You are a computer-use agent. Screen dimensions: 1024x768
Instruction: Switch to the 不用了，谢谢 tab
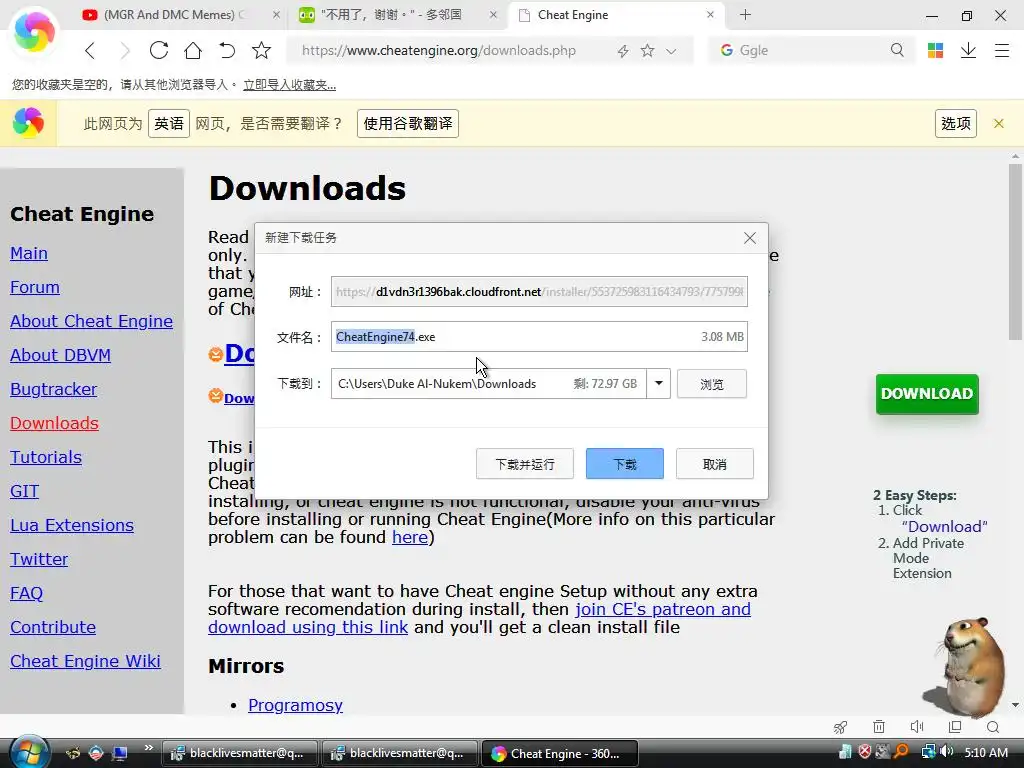391,14
